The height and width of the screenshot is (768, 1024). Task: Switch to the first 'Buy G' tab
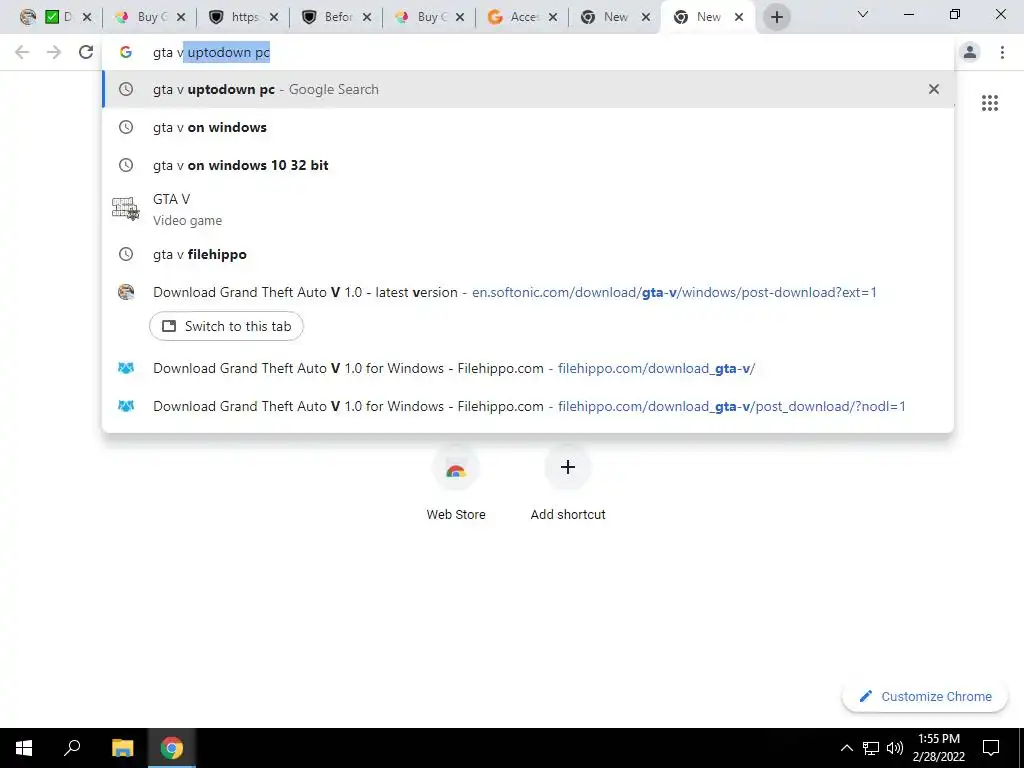pos(150,17)
